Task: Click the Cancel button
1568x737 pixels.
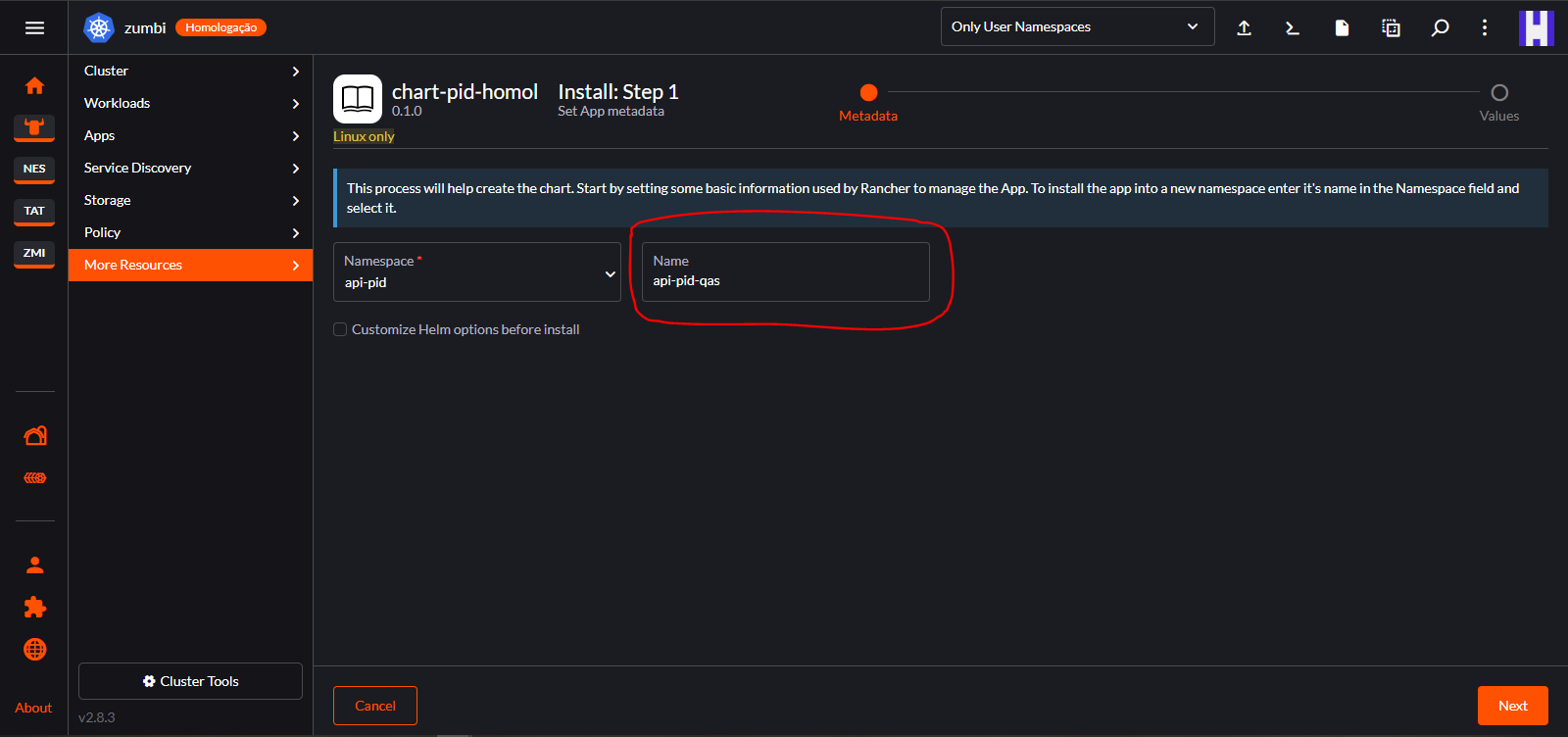Action: [x=375, y=706]
